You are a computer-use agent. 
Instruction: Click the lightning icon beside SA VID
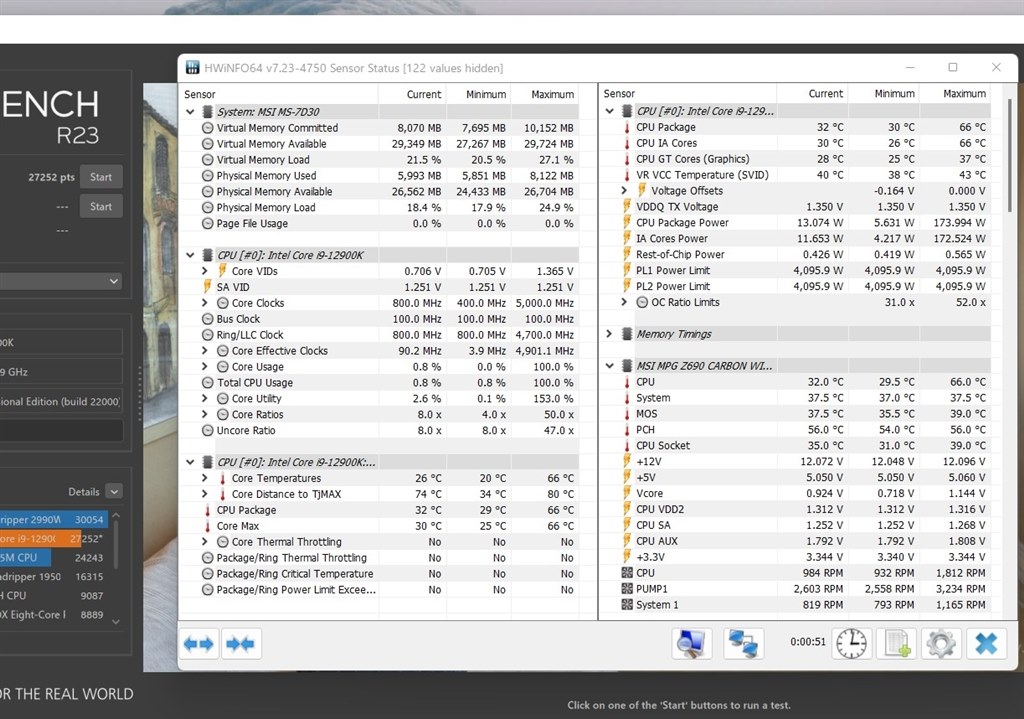click(x=208, y=287)
